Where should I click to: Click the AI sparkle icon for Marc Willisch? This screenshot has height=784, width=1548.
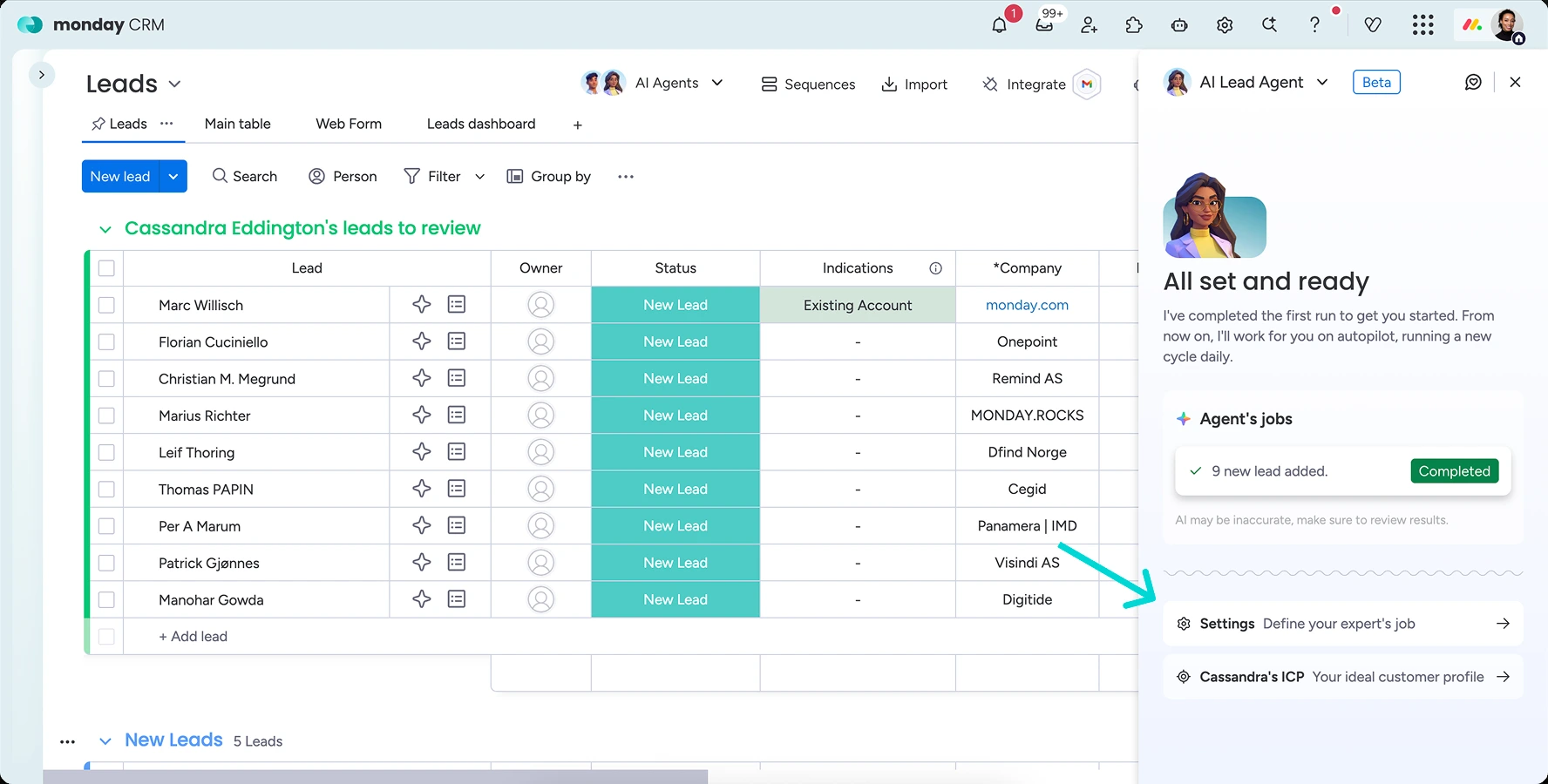(422, 304)
